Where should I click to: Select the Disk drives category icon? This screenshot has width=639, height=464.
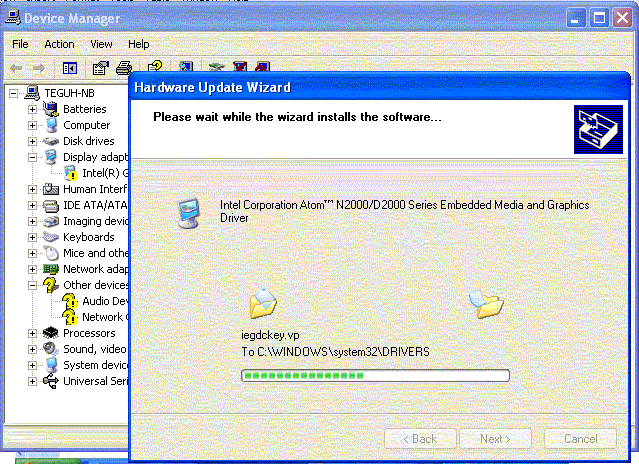click(51, 141)
